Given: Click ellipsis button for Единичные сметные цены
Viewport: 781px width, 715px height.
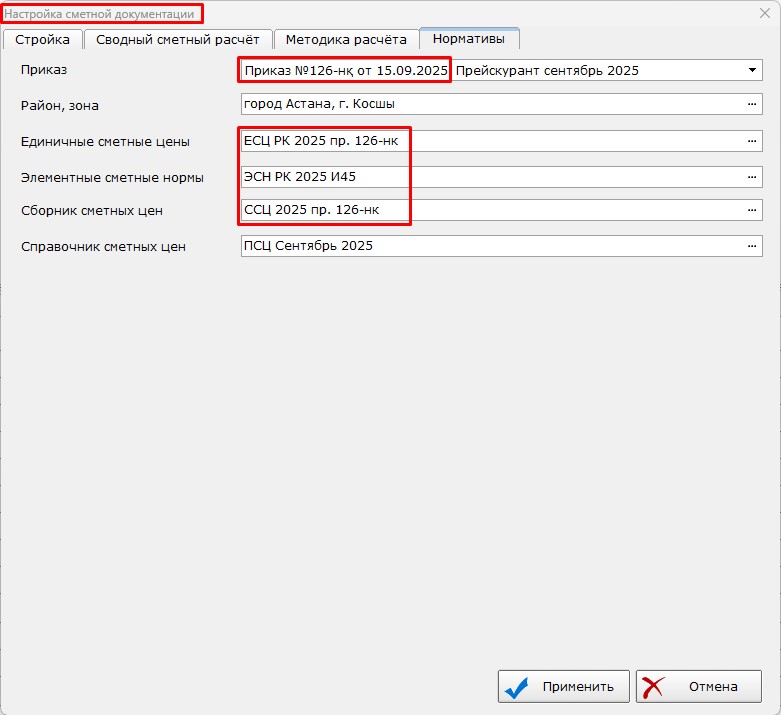Looking at the screenshot, I should click(751, 141).
